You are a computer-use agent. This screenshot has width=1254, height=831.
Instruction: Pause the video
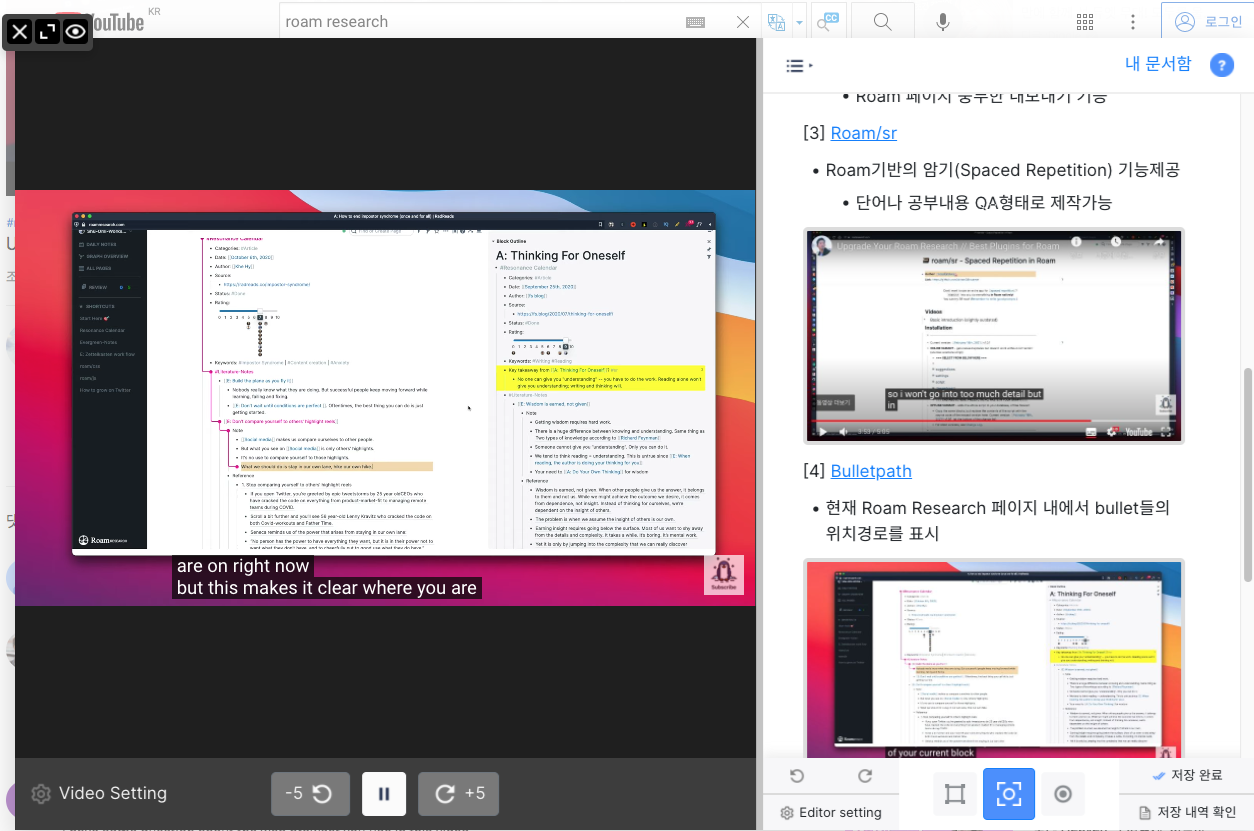point(384,794)
